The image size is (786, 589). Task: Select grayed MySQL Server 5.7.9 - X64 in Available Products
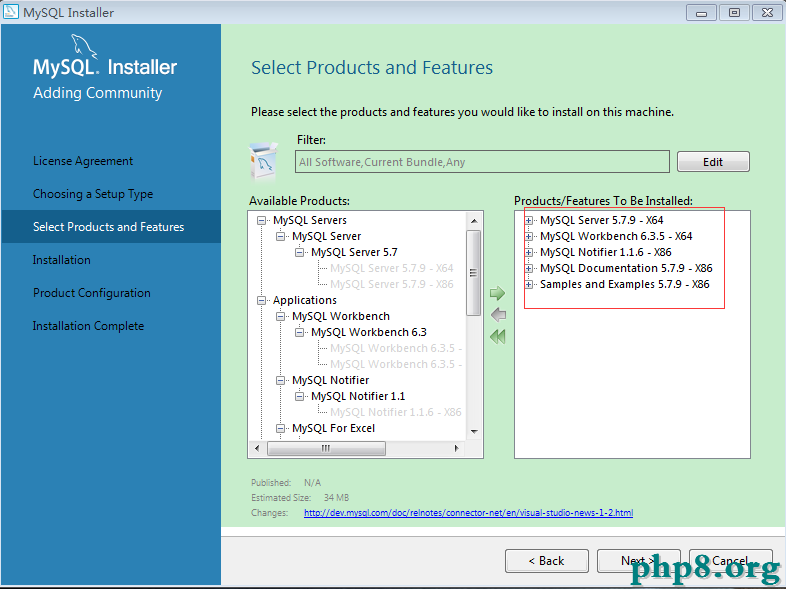(x=391, y=269)
